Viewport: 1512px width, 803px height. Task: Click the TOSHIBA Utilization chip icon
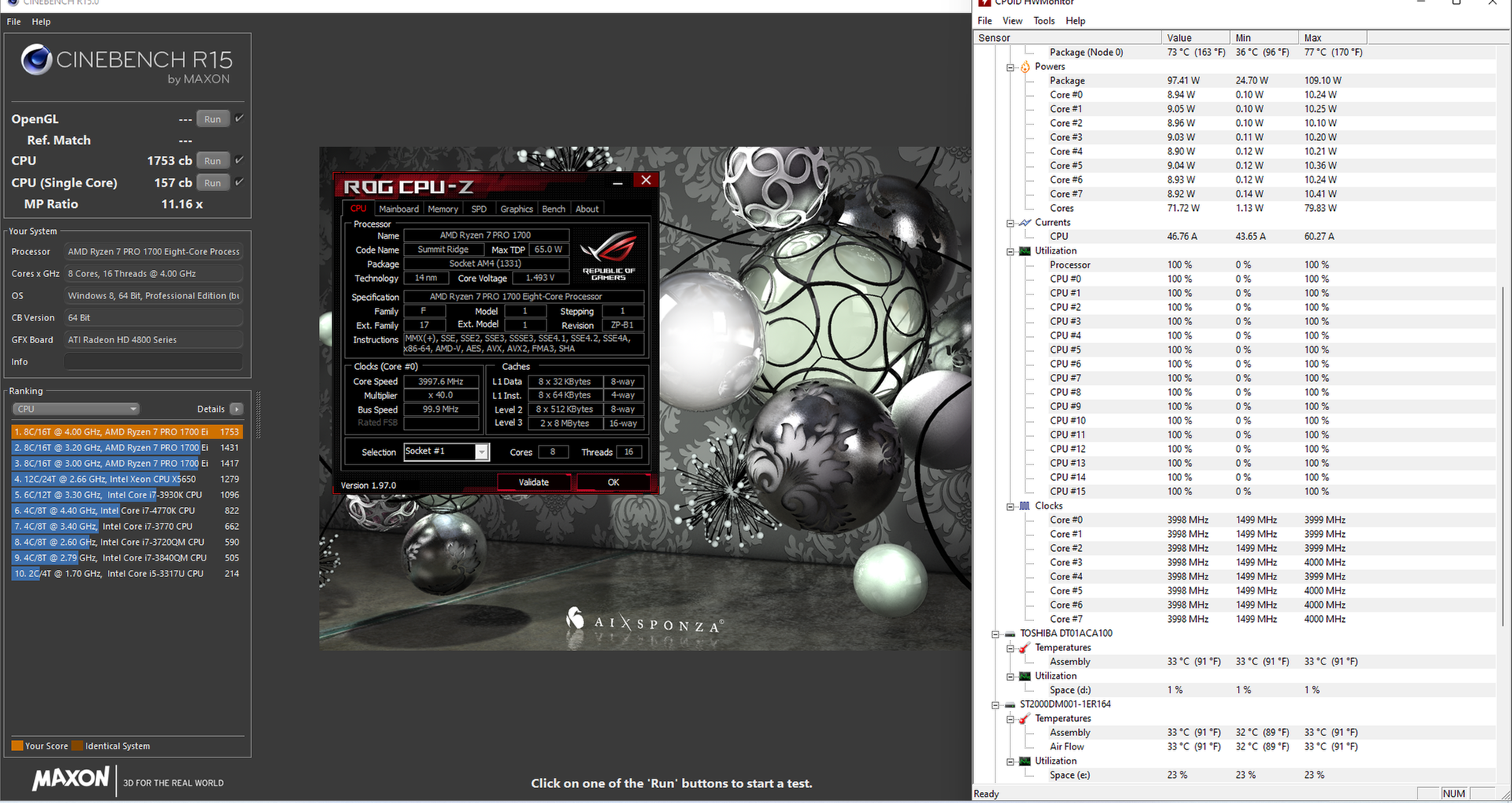click(1025, 676)
